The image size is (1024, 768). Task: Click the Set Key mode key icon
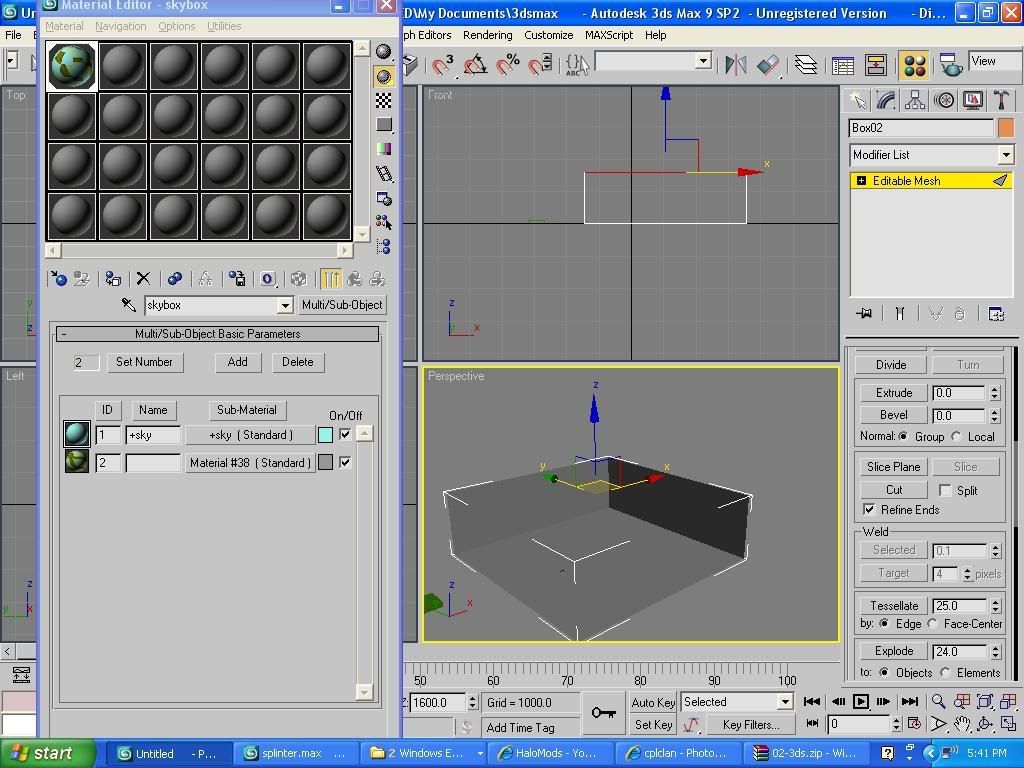pos(604,713)
